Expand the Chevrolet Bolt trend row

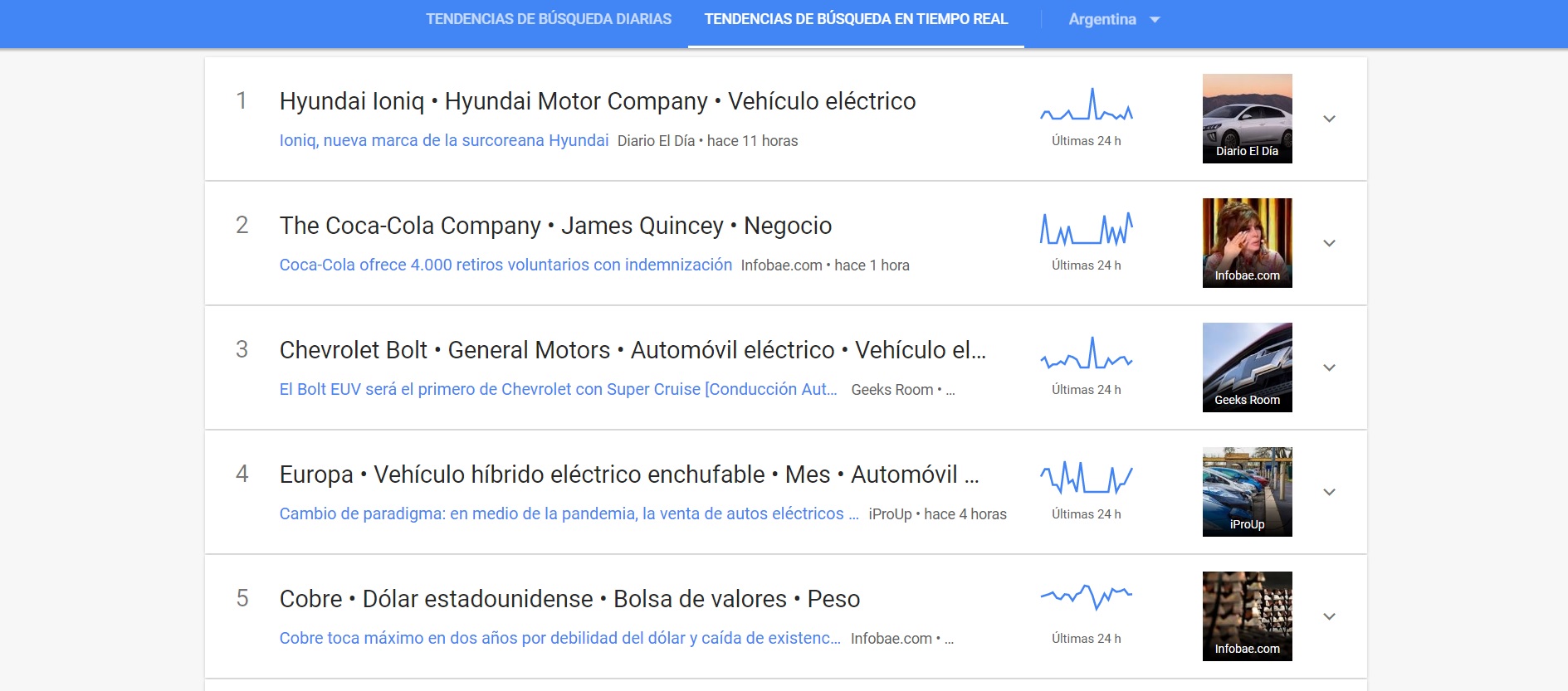[x=1329, y=367]
